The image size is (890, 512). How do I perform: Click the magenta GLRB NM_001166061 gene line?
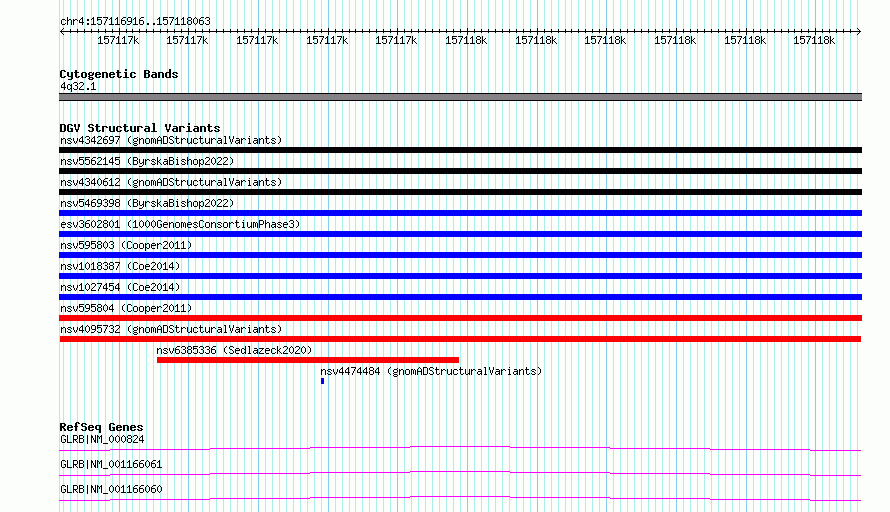click(x=460, y=473)
